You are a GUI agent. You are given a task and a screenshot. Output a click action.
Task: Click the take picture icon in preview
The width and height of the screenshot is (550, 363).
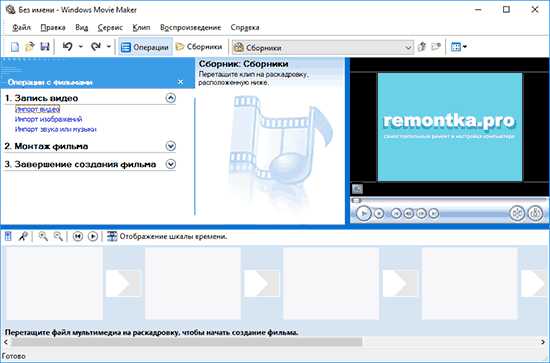[535, 213]
